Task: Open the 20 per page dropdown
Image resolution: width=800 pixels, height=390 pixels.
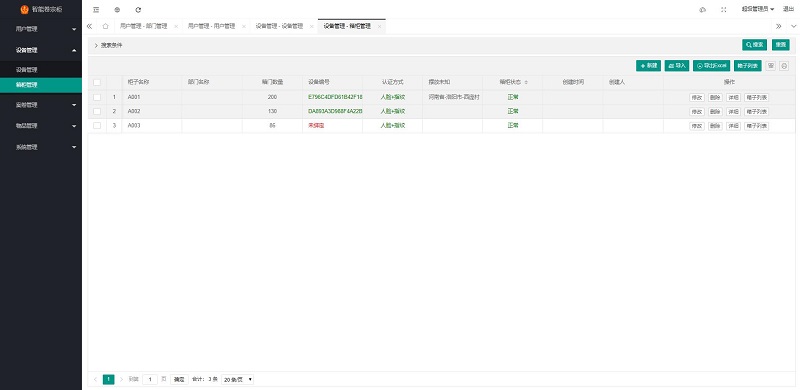Action: pyautogui.click(x=237, y=380)
